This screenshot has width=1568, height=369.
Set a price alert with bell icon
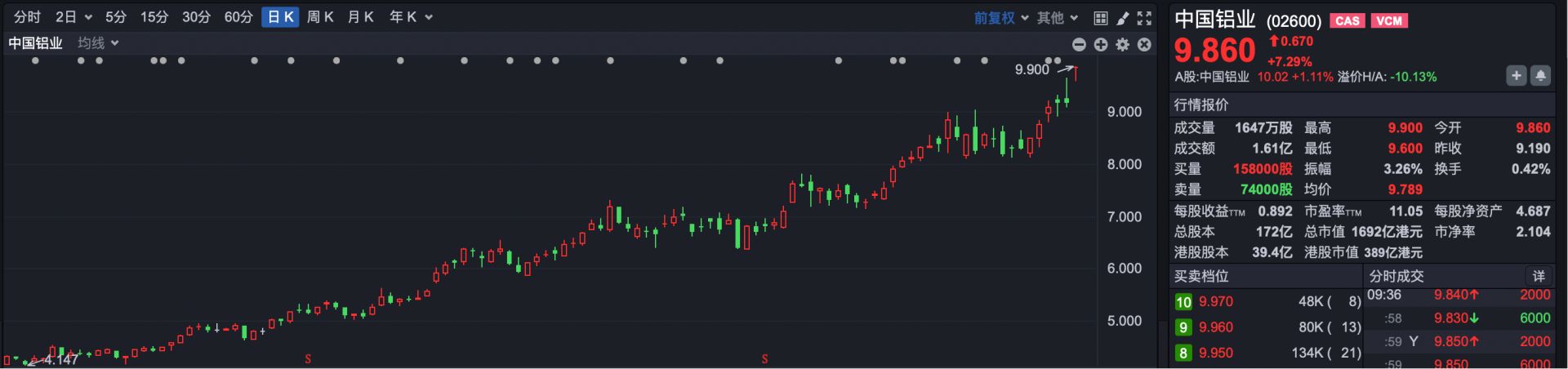(1540, 76)
